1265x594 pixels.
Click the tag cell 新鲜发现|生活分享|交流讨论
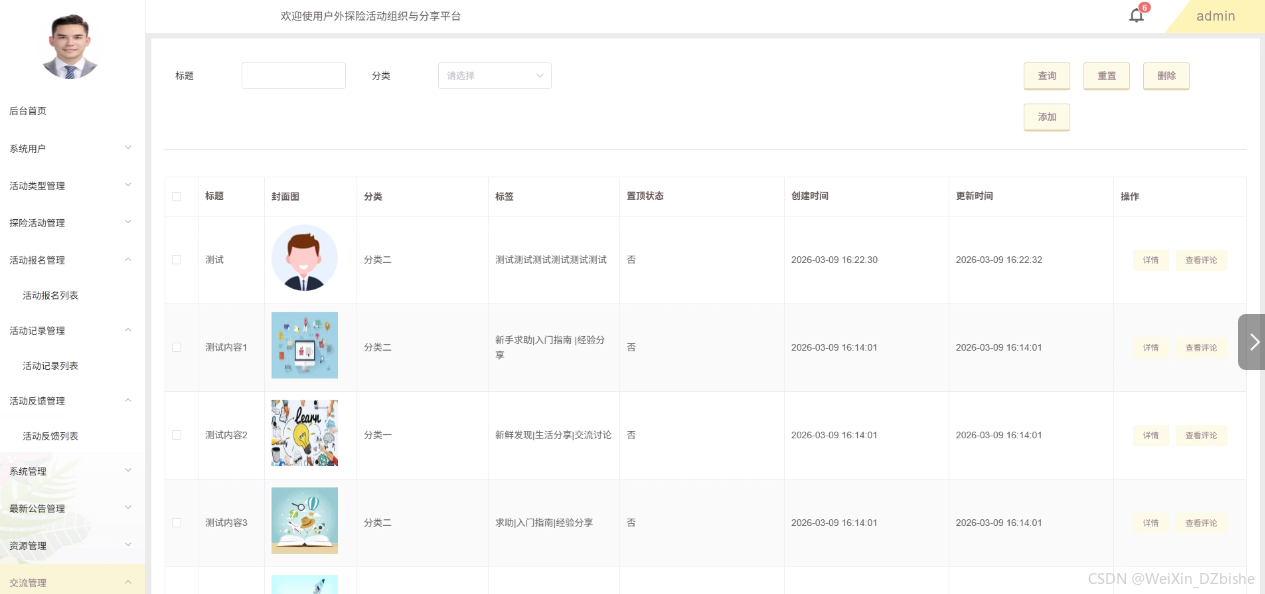click(x=553, y=435)
